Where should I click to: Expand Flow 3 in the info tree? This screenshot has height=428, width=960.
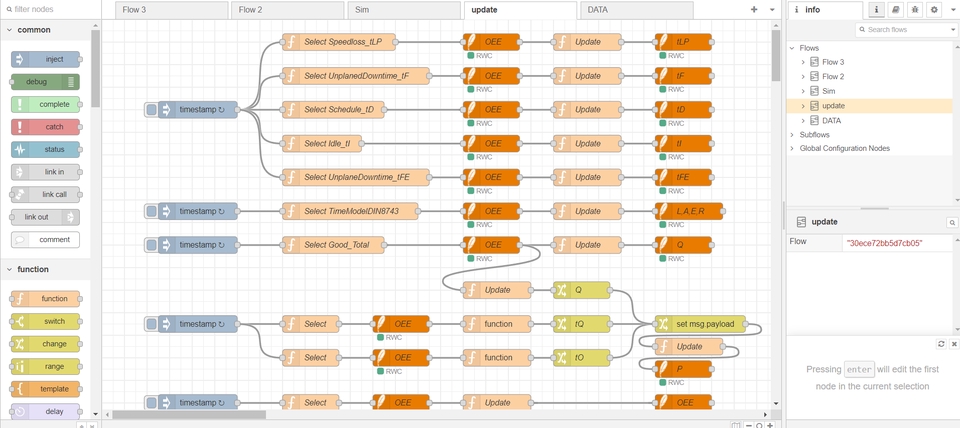803,62
